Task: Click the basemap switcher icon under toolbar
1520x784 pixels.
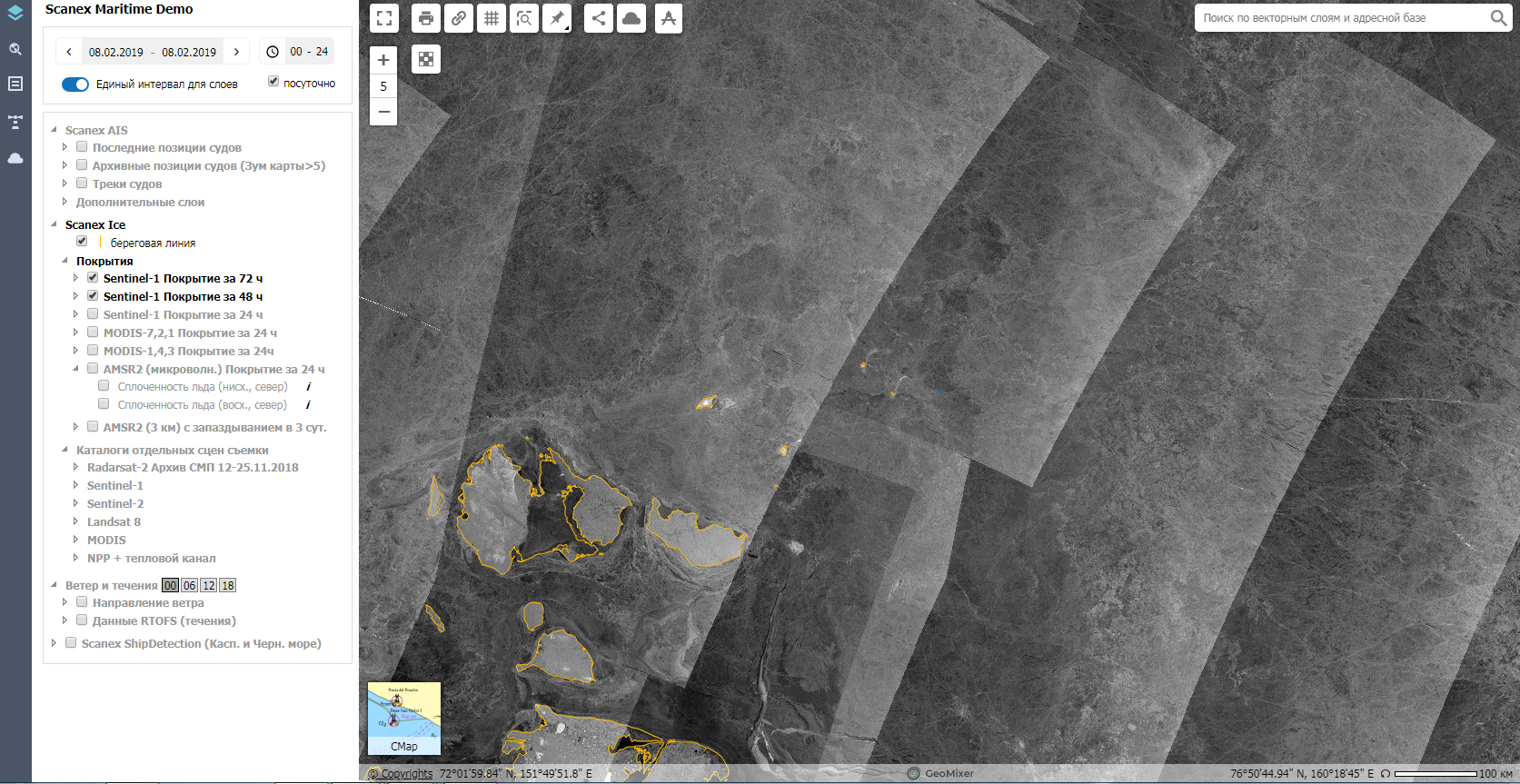Action: click(x=426, y=59)
